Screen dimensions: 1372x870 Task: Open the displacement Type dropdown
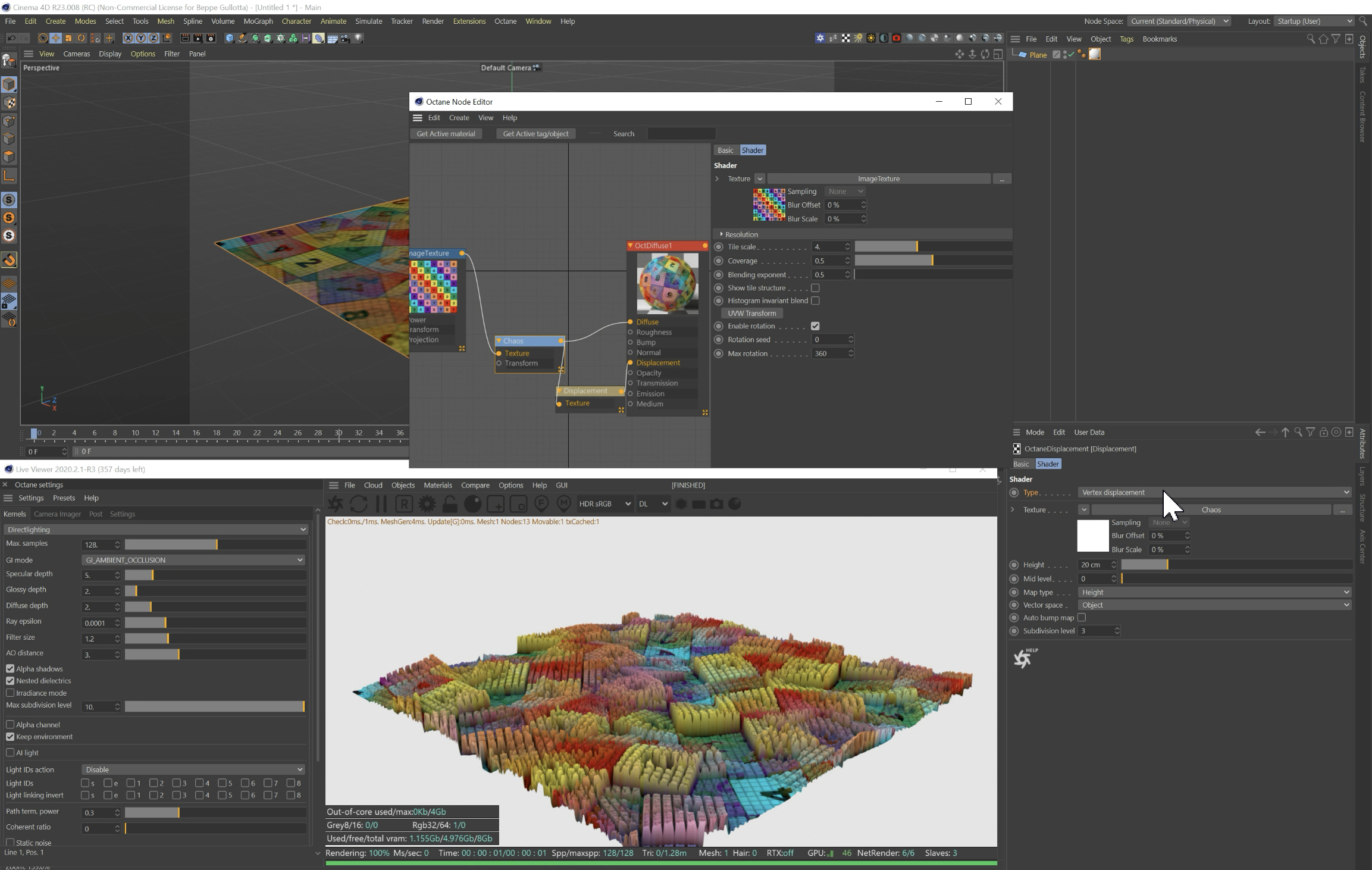pos(1214,493)
